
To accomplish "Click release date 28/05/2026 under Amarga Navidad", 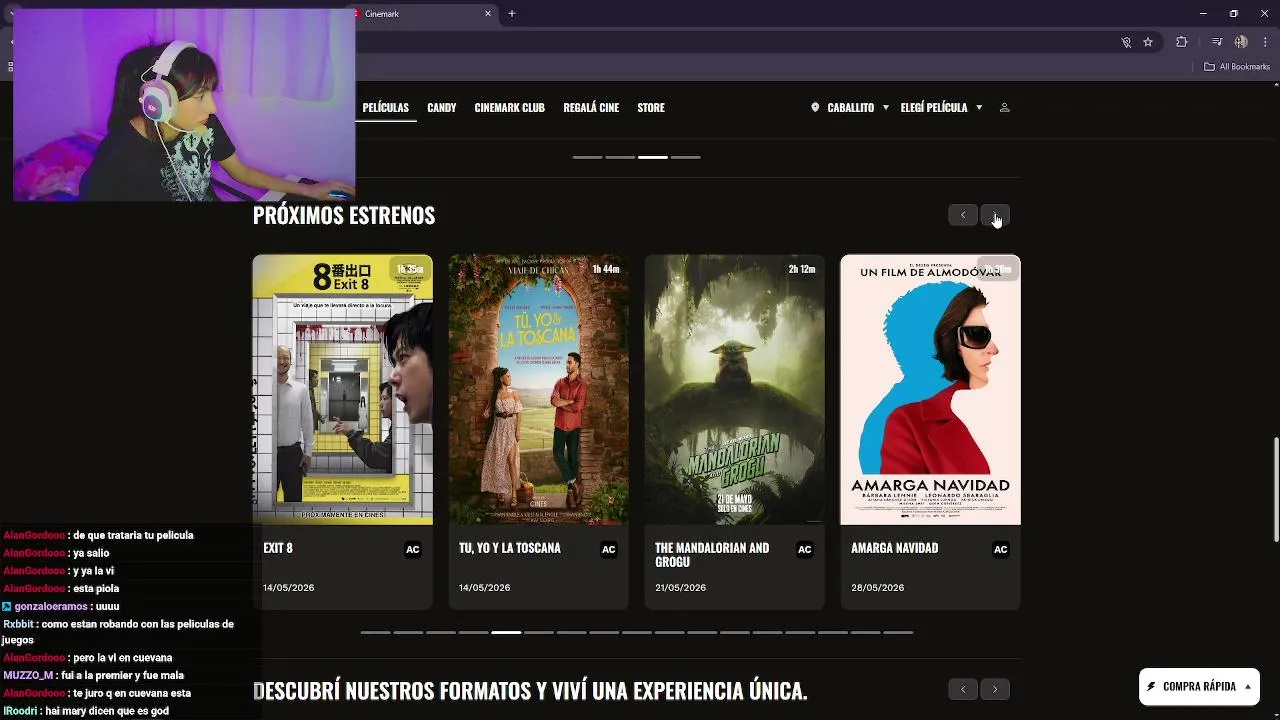I will 877,587.
